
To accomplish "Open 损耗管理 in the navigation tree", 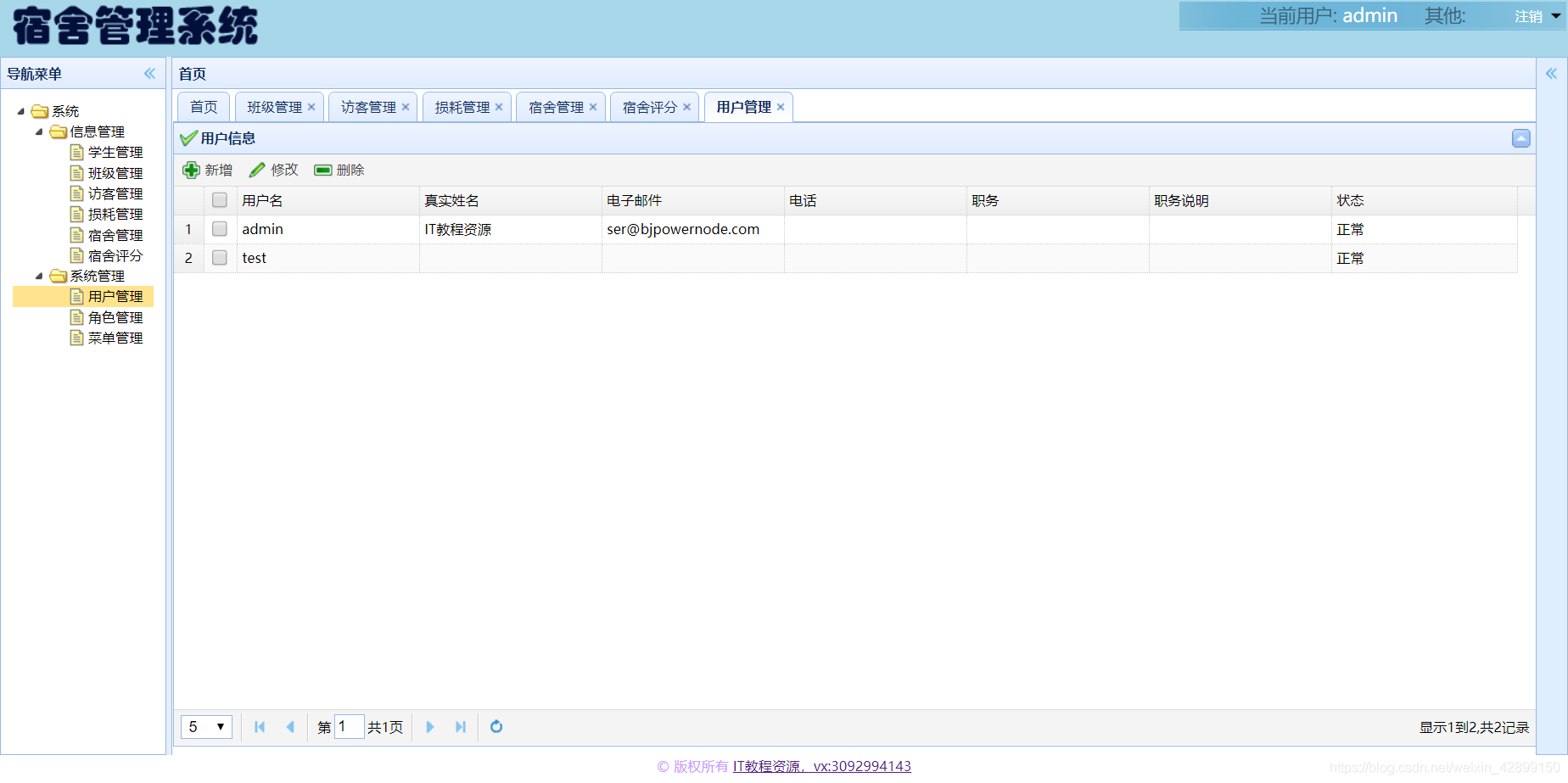I will click(115, 214).
